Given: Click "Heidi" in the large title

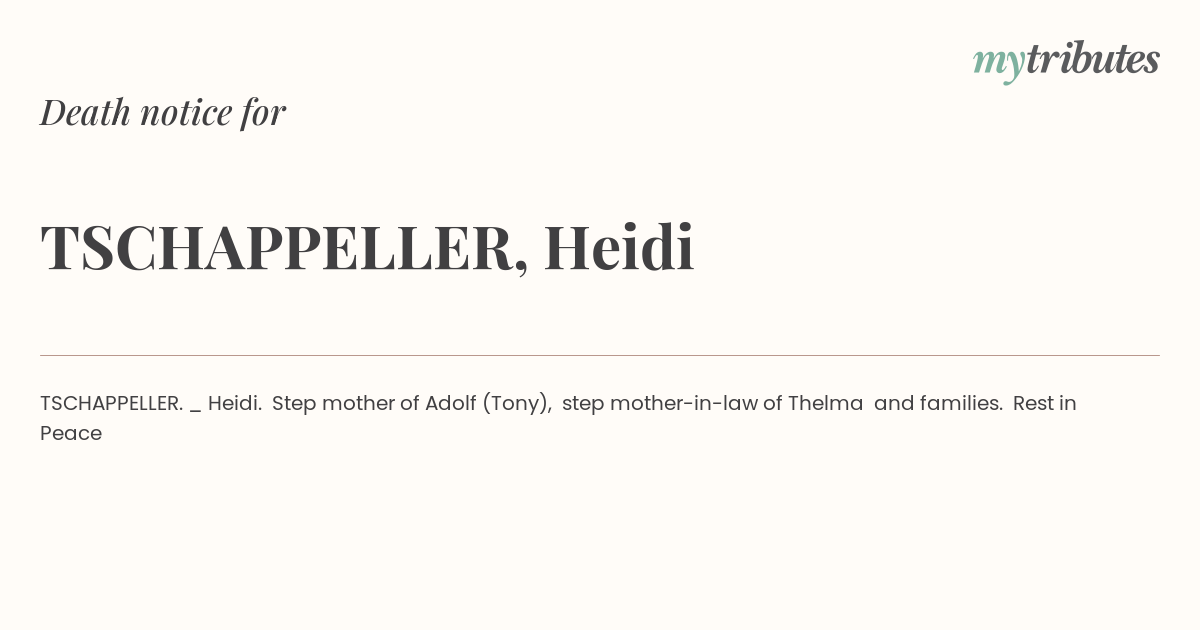Looking at the screenshot, I should [x=619, y=247].
